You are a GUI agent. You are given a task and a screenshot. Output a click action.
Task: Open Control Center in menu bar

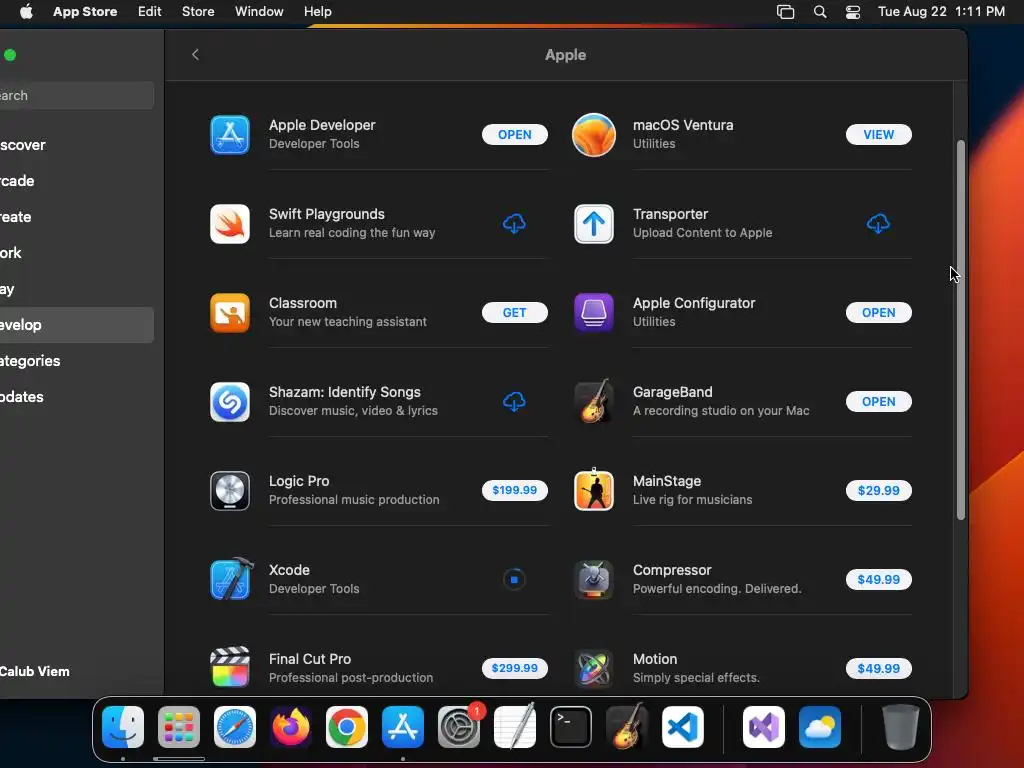coord(853,11)
